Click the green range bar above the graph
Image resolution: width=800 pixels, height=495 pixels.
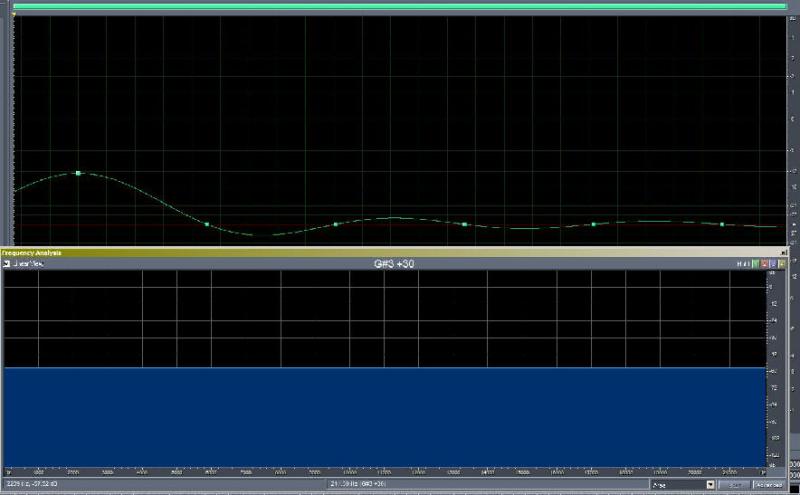[400, 7]
